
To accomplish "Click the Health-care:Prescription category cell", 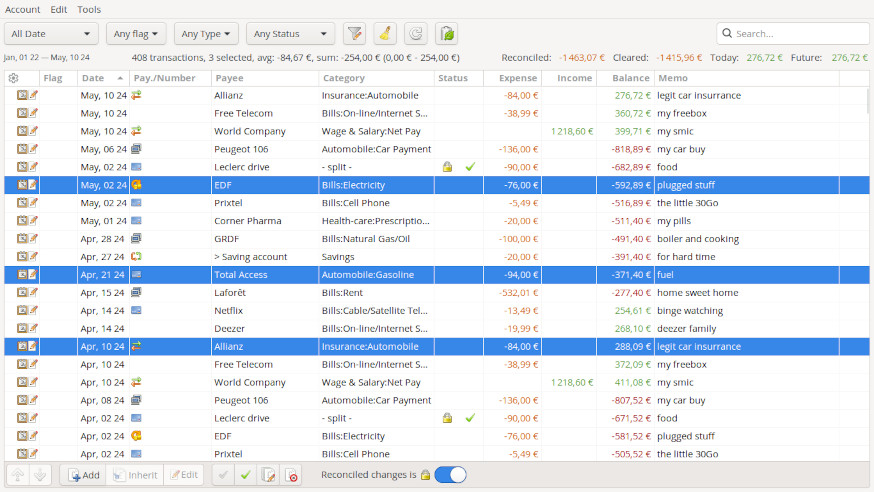I will click(376, 221).
